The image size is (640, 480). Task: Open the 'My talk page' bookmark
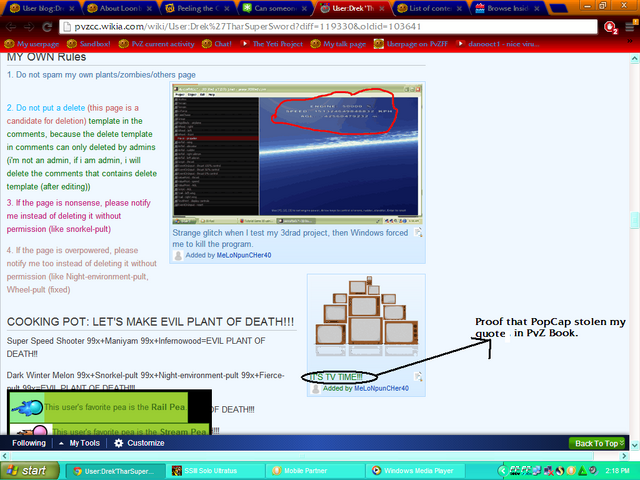(338, 44)
